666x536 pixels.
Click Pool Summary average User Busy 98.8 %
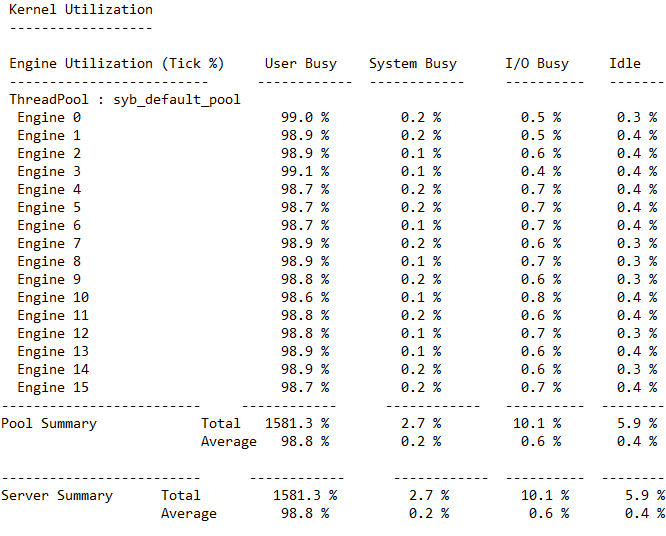click(305, 442)
